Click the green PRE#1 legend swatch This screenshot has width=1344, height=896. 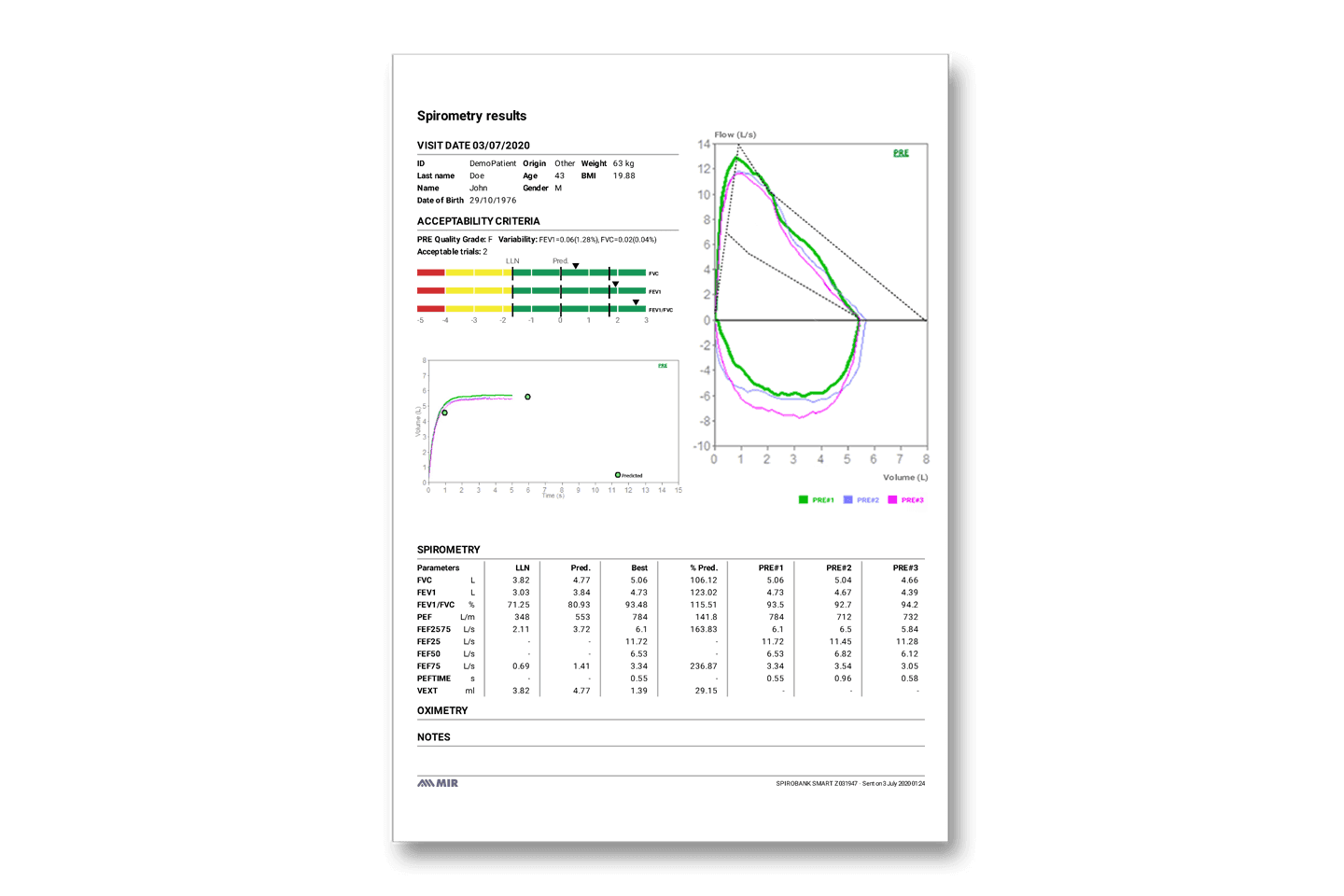(803, 500)
